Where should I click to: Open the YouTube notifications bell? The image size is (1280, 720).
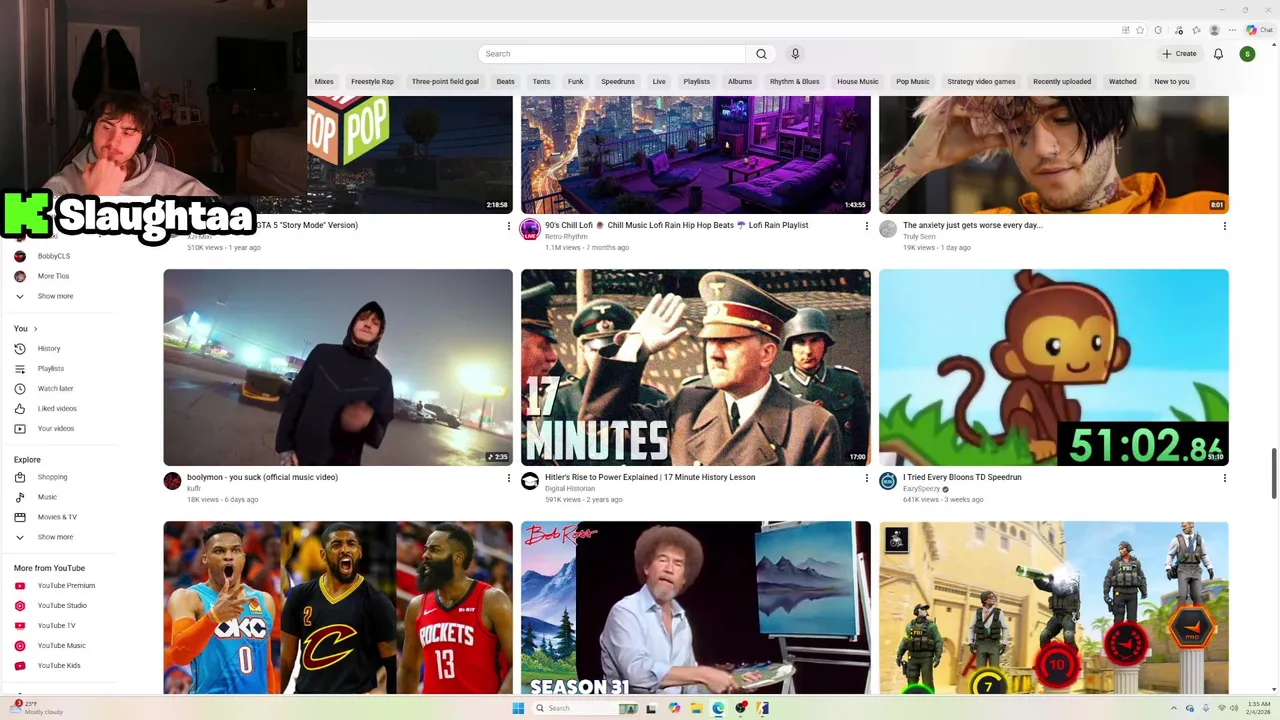[x=1218, y=54]
